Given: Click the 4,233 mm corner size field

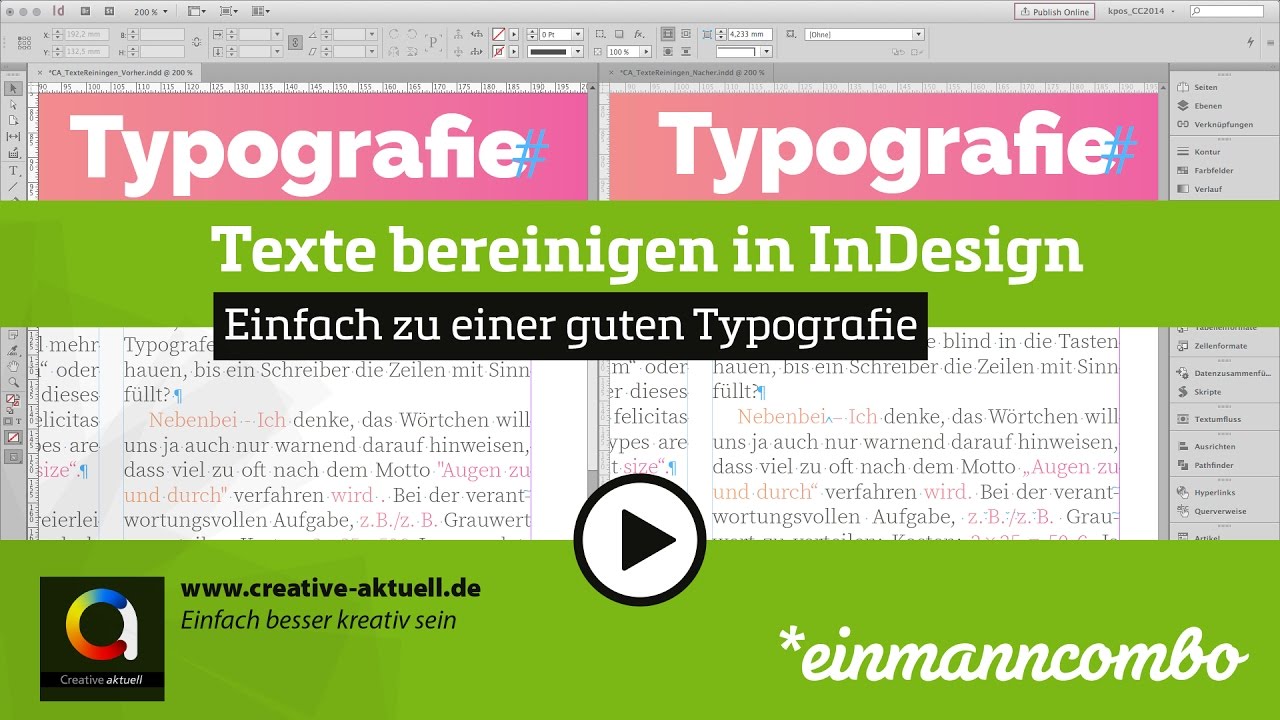Looking at the screenshot, I should tap(750, 34).
